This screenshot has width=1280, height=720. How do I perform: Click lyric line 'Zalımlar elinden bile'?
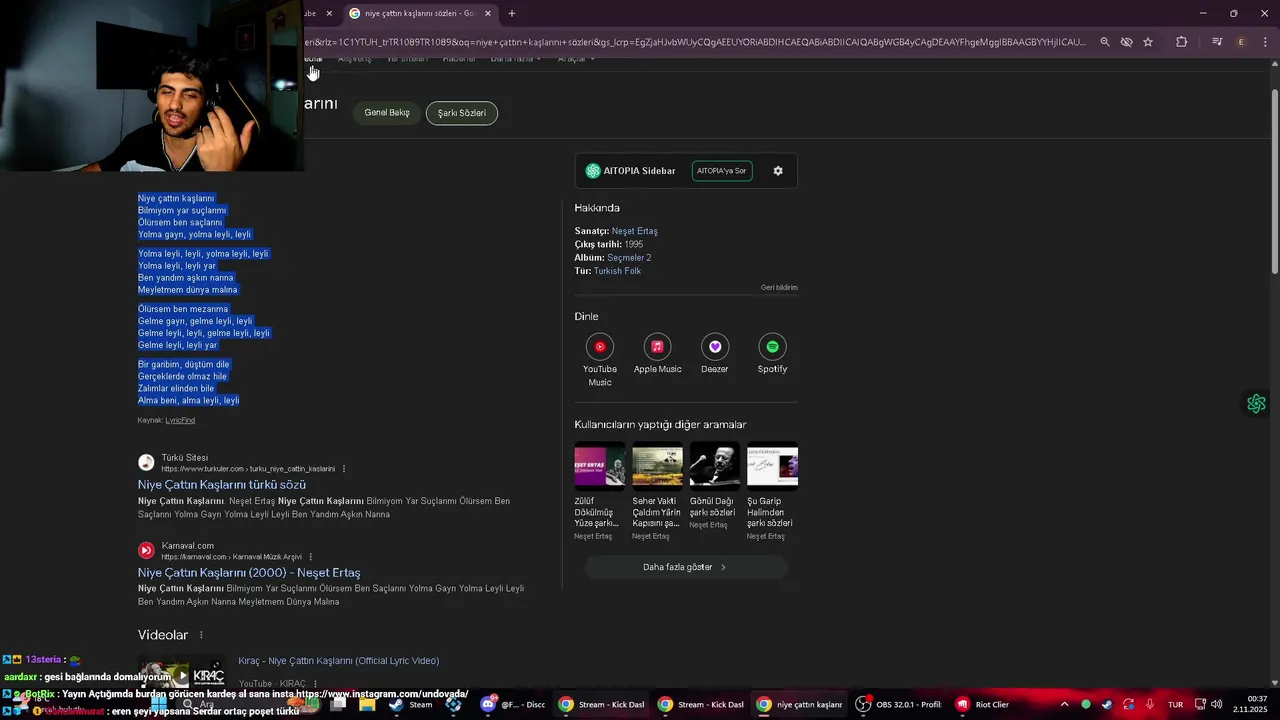tap(176, 389)
